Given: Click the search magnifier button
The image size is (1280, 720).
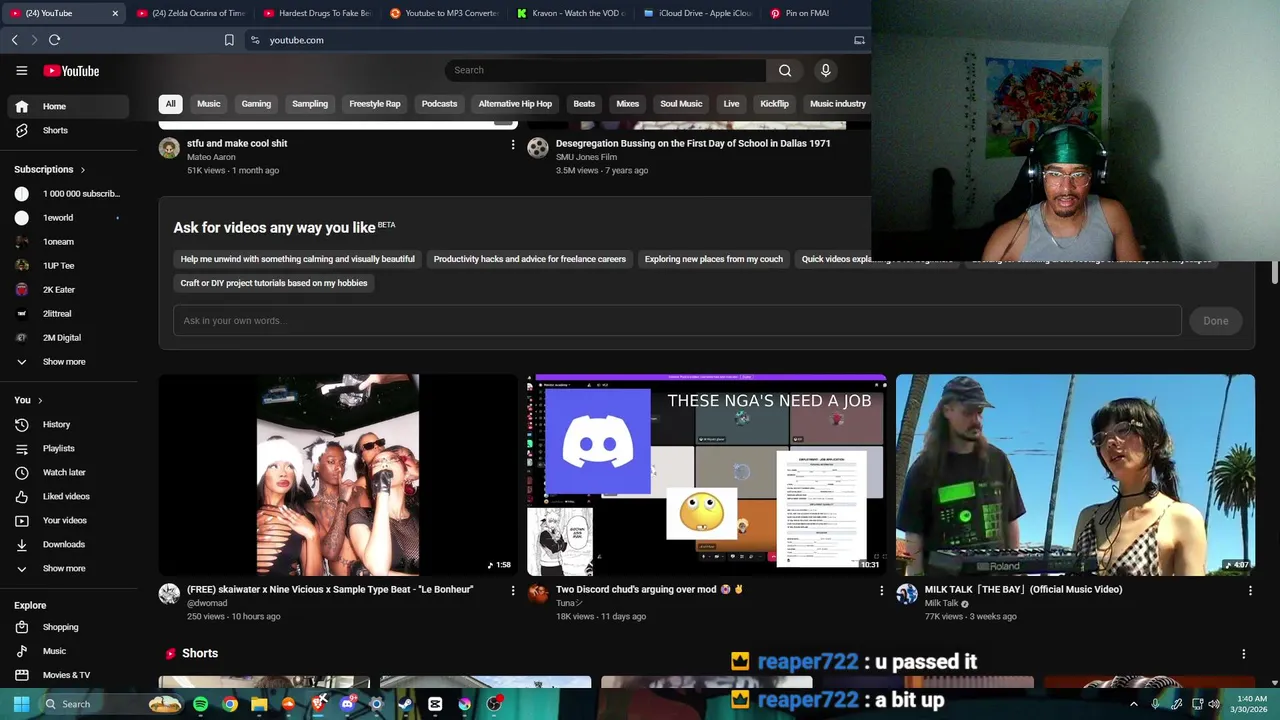Looking at the screenshot, I should coord(785,70).
